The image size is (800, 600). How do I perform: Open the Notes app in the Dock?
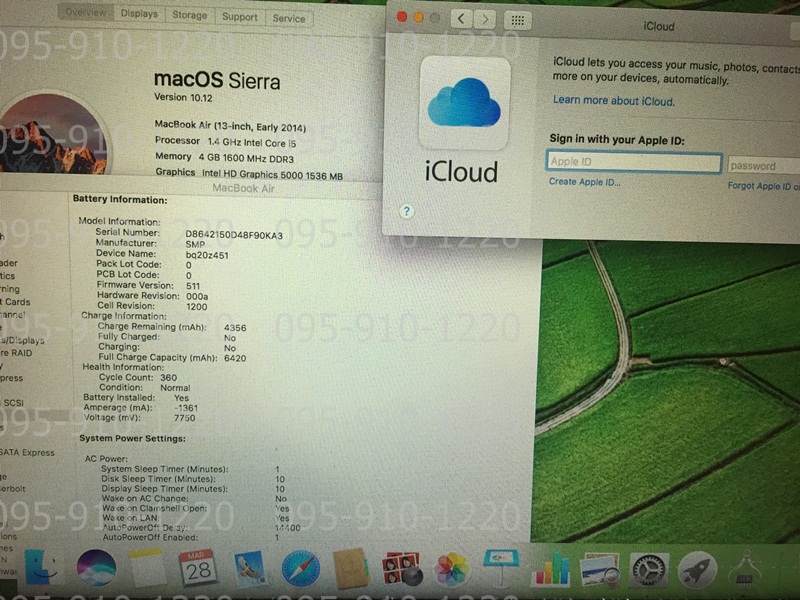(x=147, y=568)
